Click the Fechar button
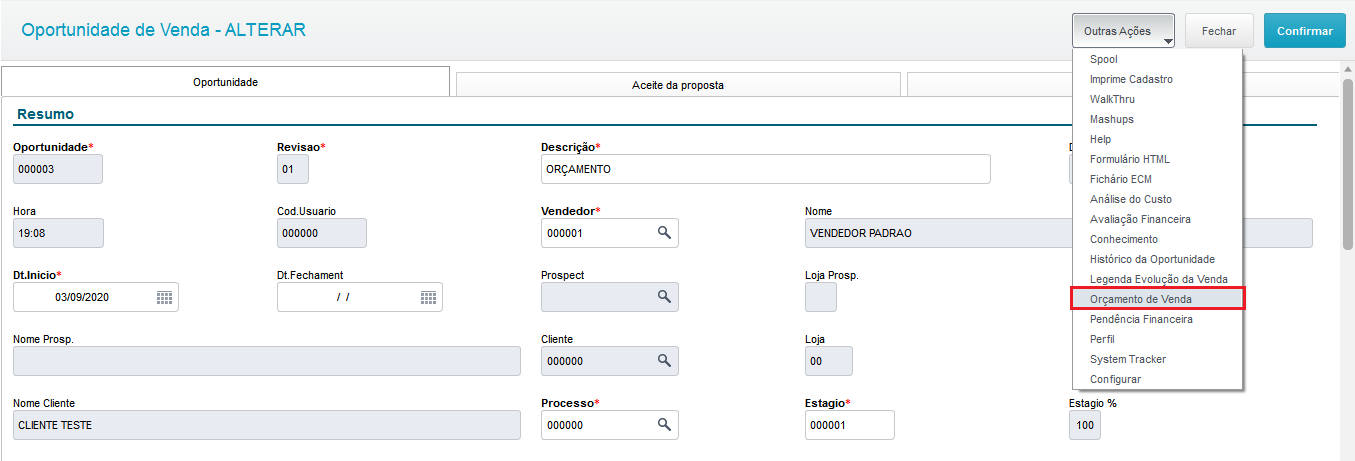Viewport: 1355px width, 461px height. pyautogui.click(x=1219, y=31)
